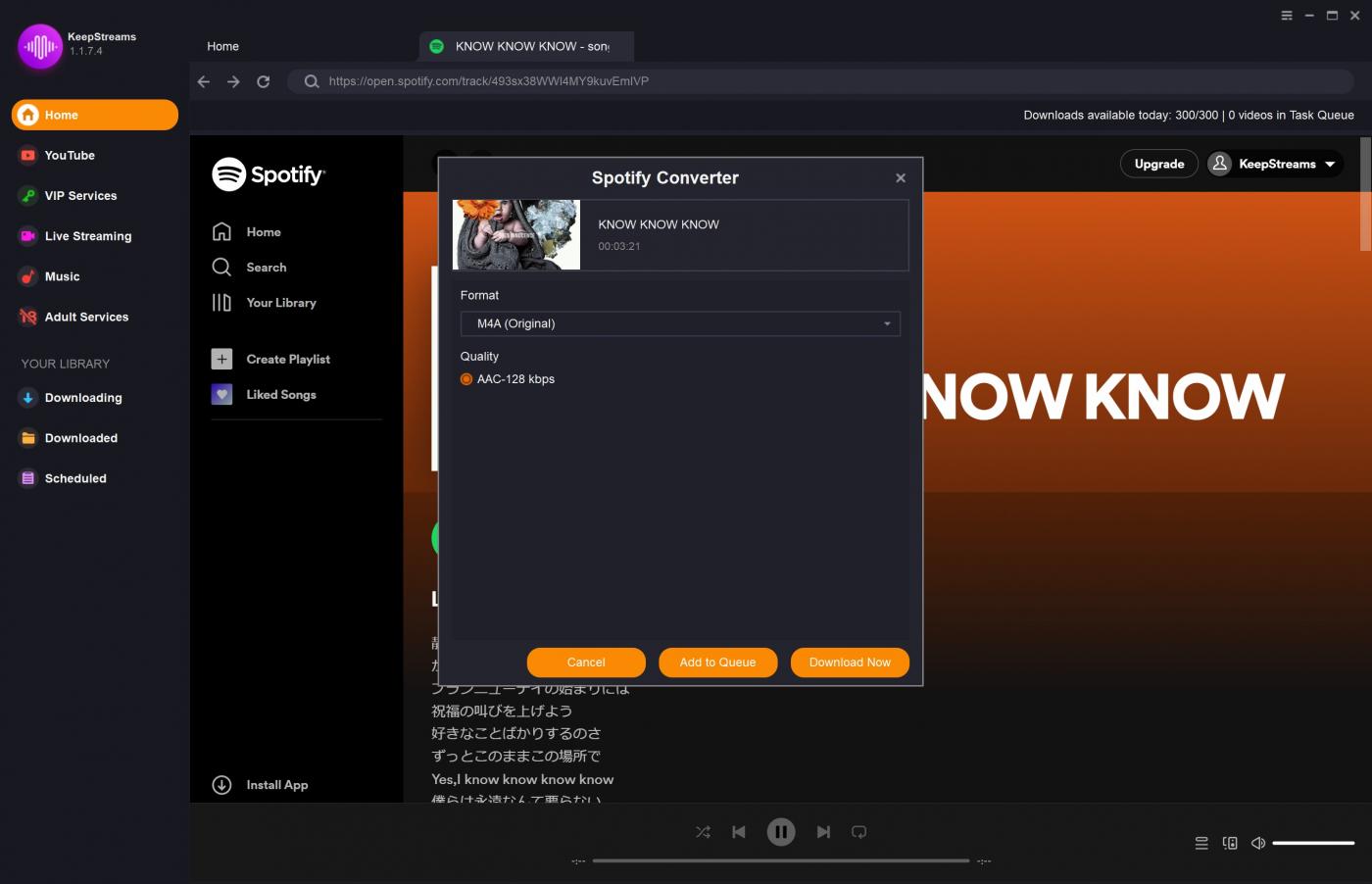The width and height of the screenshot is (1372, 884).
Task: Click Download Now button
Action: tap(850, 663)
